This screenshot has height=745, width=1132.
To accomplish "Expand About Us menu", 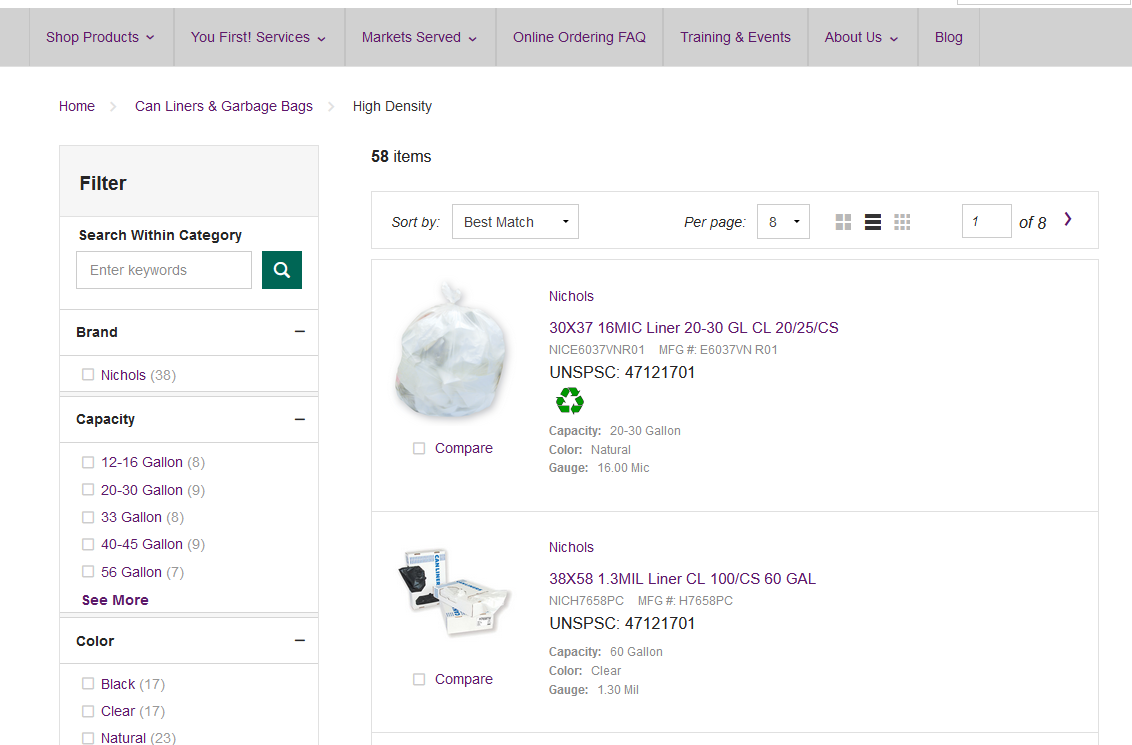I will 862,38.
